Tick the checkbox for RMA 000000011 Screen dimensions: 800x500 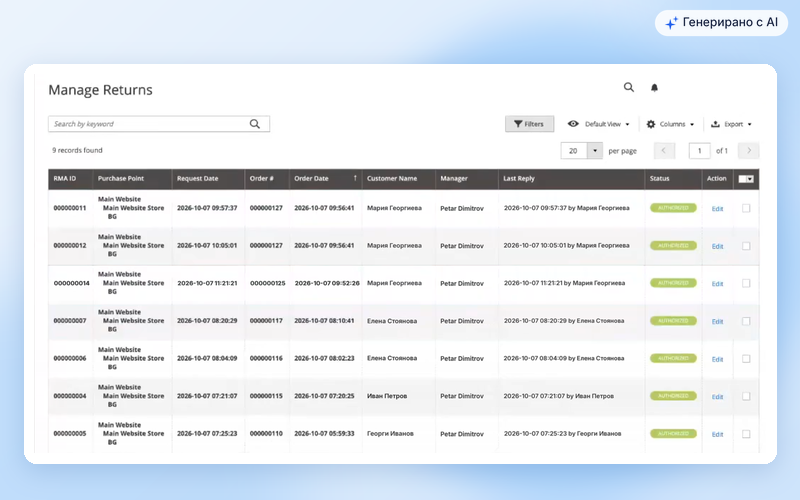coord(746,208)
